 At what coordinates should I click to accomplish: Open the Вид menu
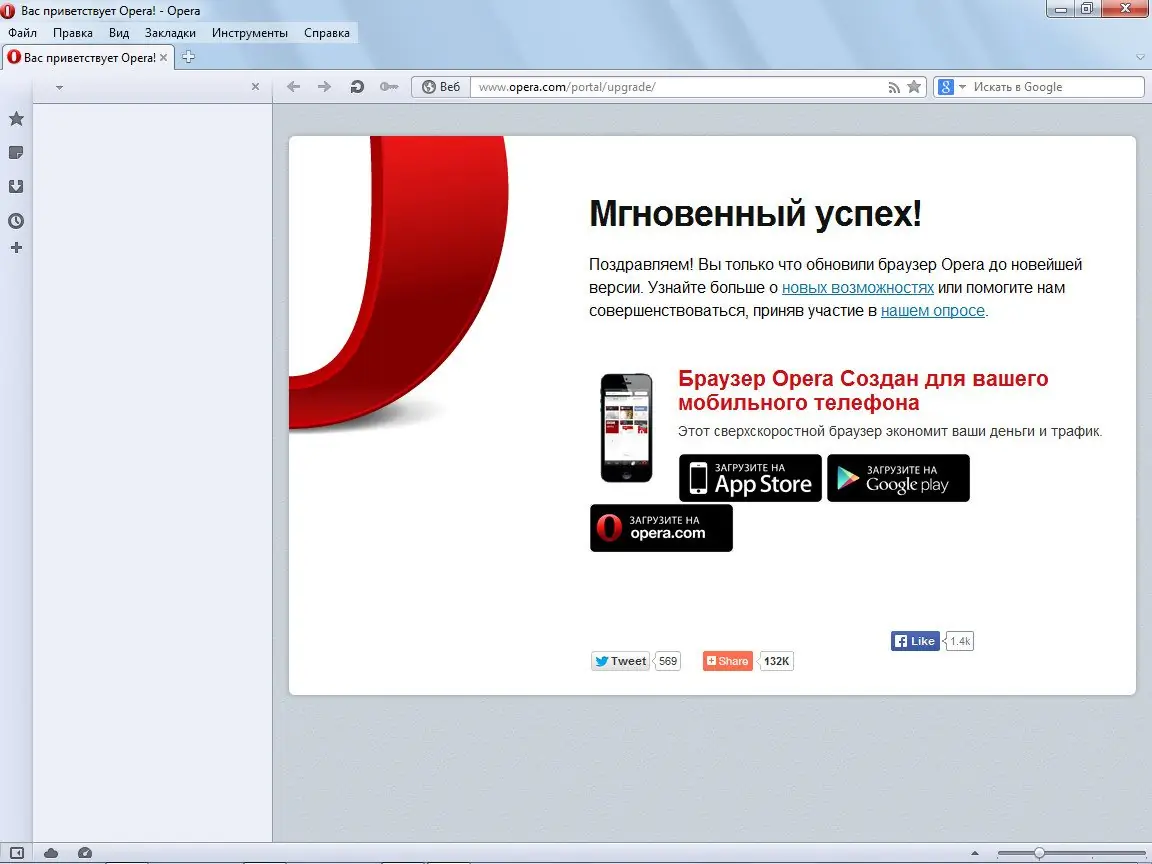pos(119,32)
